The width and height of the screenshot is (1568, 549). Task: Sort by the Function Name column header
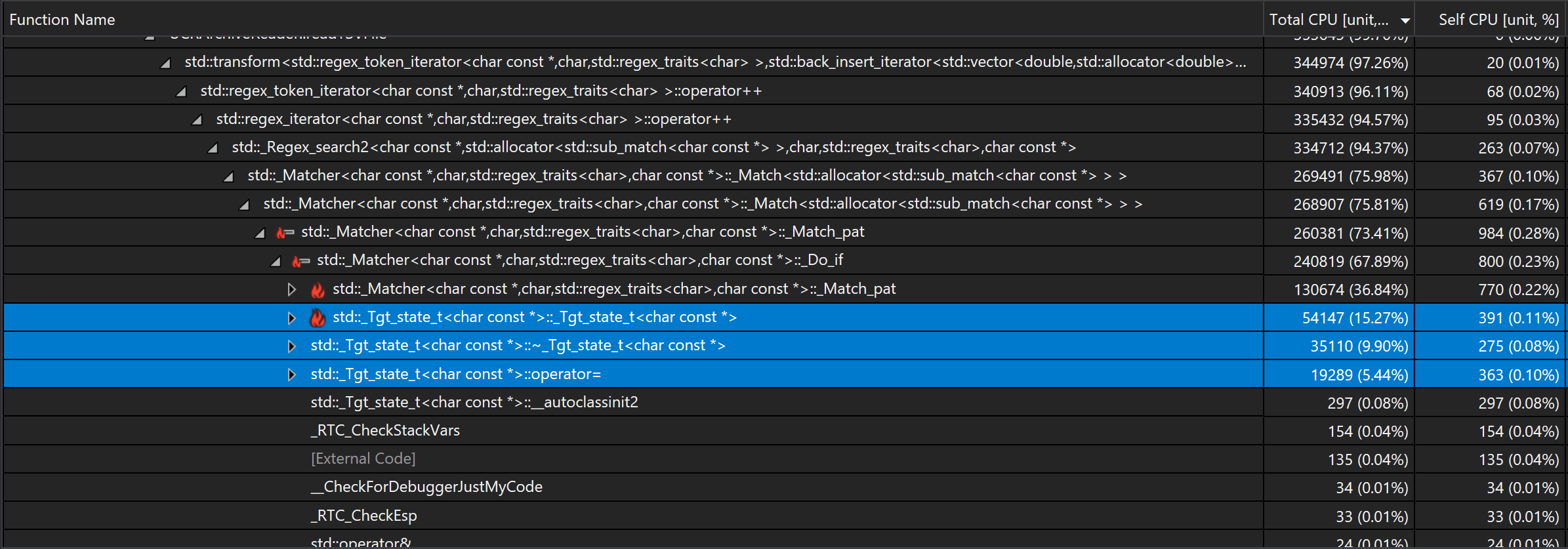pyautogui.click(x=62, y=20)
